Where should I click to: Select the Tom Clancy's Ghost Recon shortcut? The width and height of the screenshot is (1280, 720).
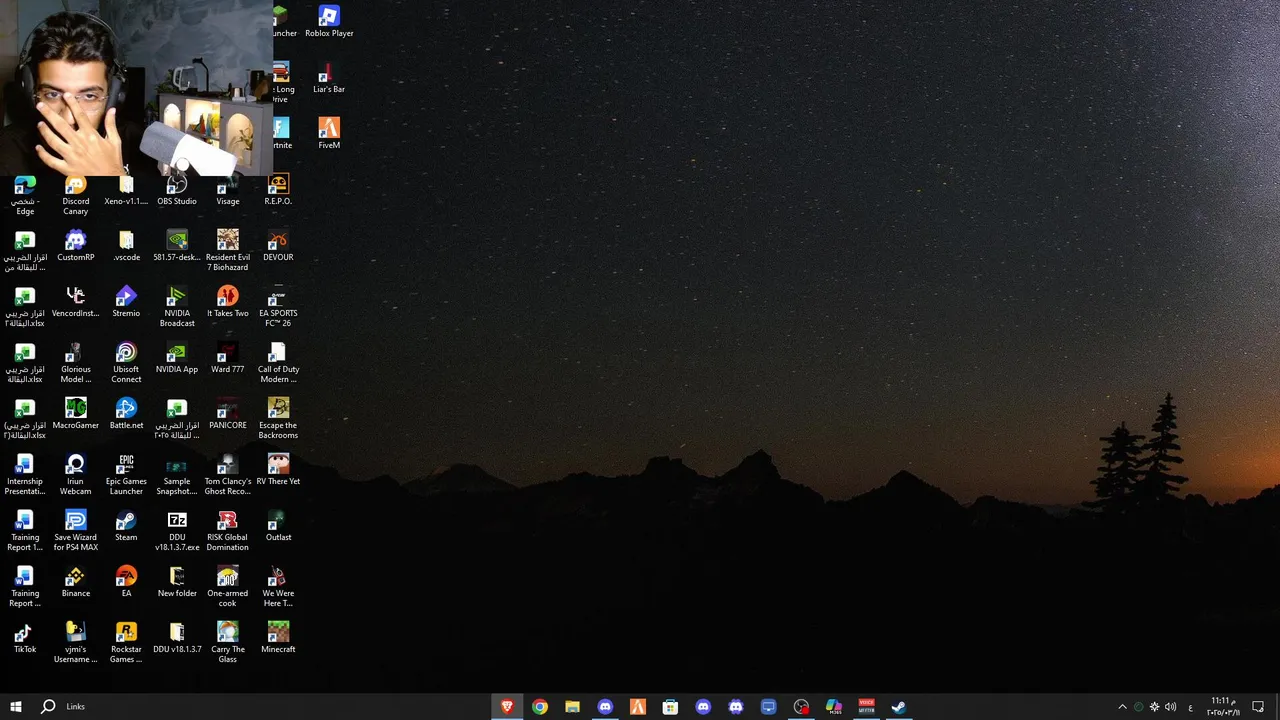pyautogui.click(x=228, y=475)
